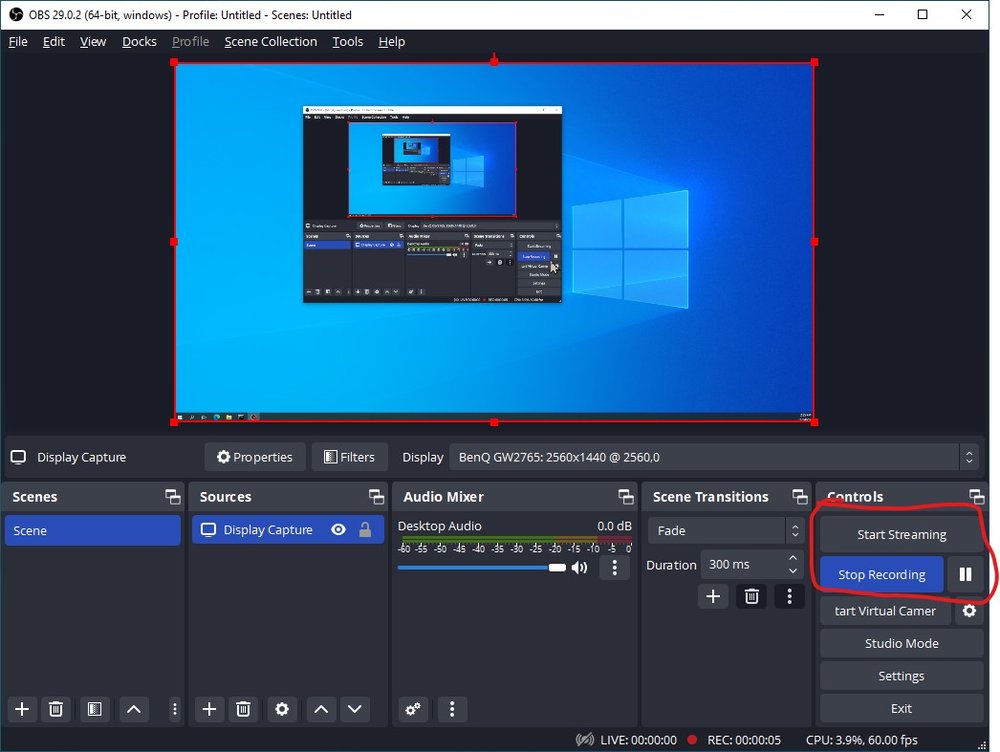Open the Audio Mixer bottom menu dots

[452, 709]
